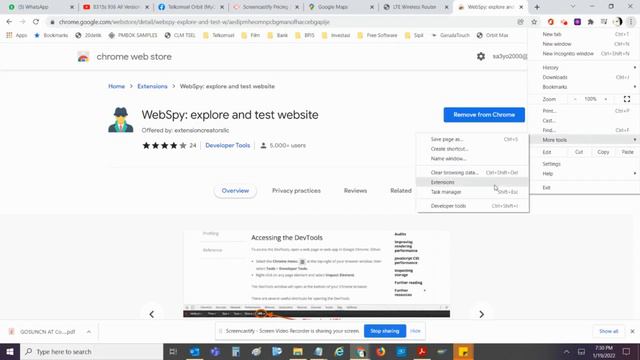Screen dimensions: 640x360
Task: Expand options for GOSUNCN pdf download
Action: (x=89, y=332)
